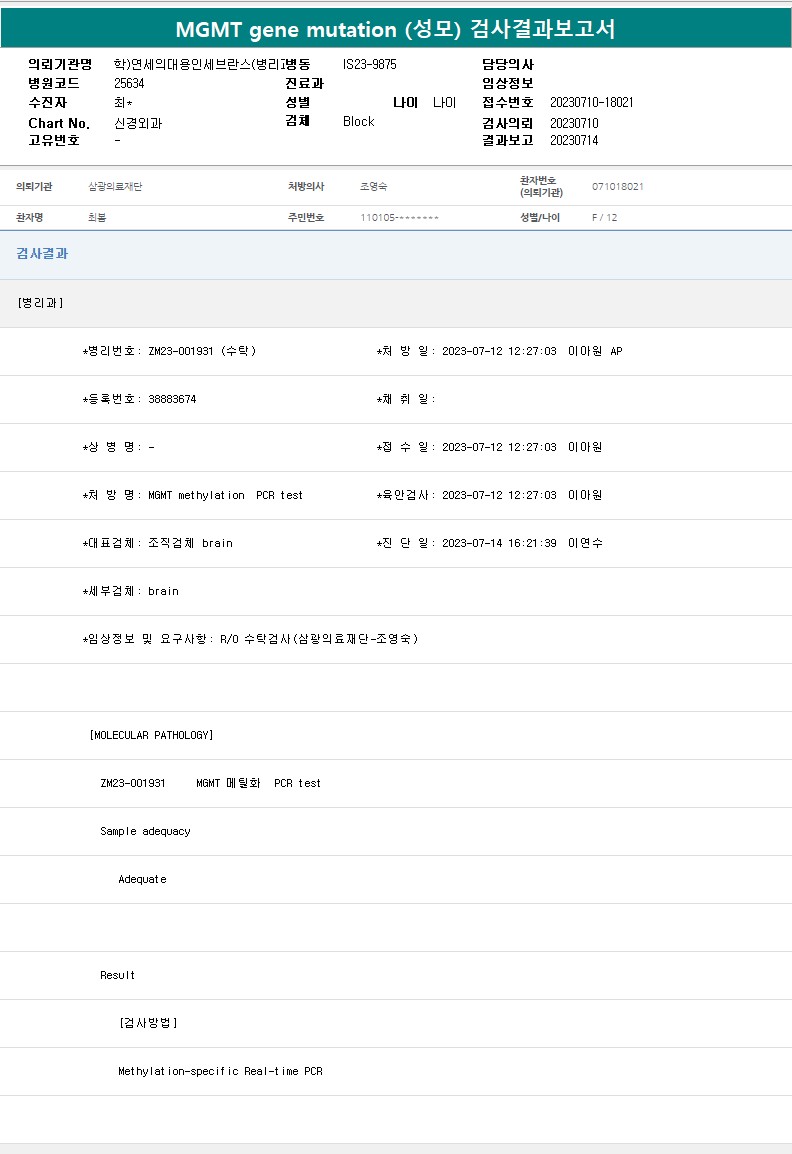Select the Result heading
The height and width of the screenshot is (1154, 792).
[118, 975]
